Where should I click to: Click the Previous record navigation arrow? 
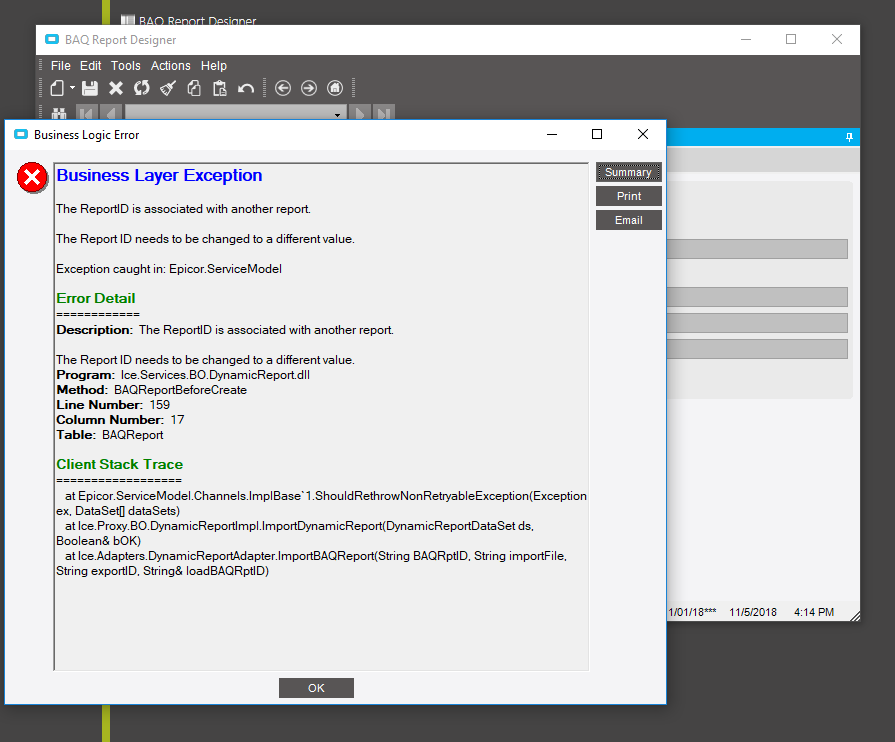(111, 113)
